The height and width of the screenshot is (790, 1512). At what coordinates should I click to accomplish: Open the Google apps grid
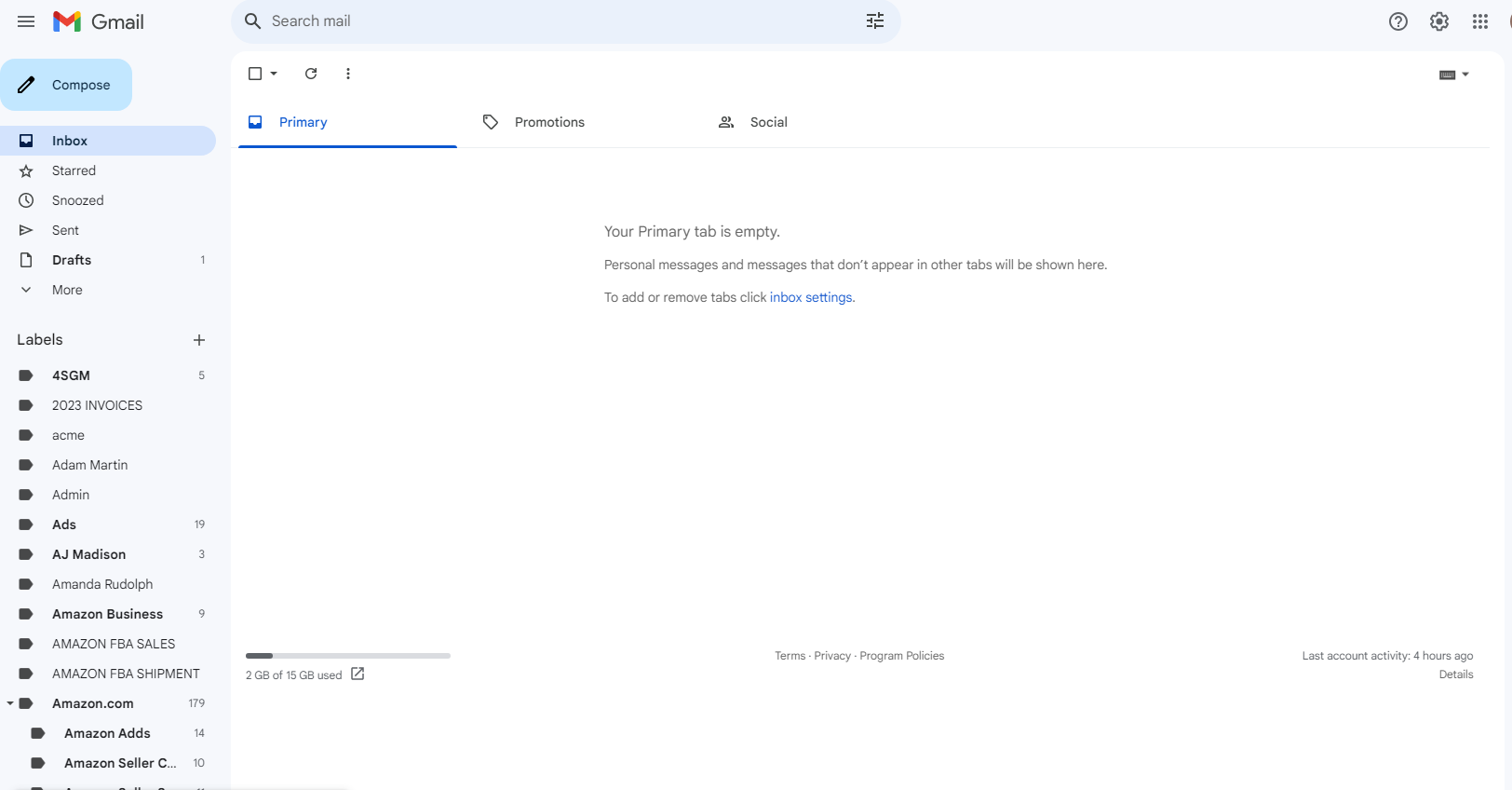click(x=1480, y=21)
